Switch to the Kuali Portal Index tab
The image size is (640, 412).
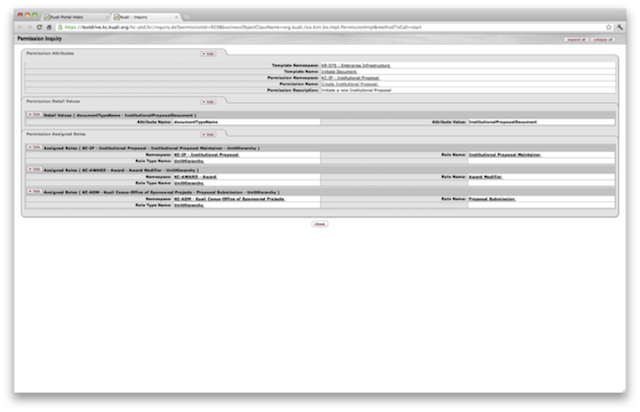76,17
